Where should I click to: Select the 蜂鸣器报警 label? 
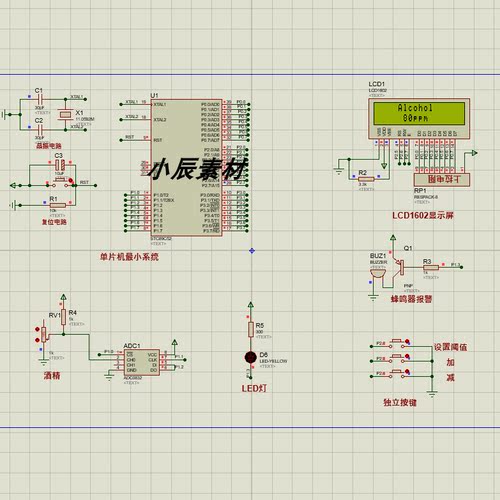[411, 299]
